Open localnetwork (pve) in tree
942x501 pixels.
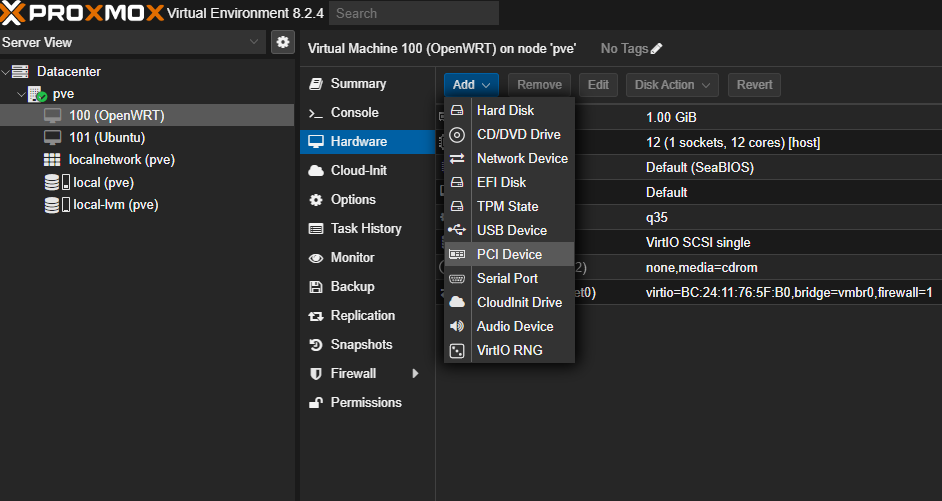122,160
